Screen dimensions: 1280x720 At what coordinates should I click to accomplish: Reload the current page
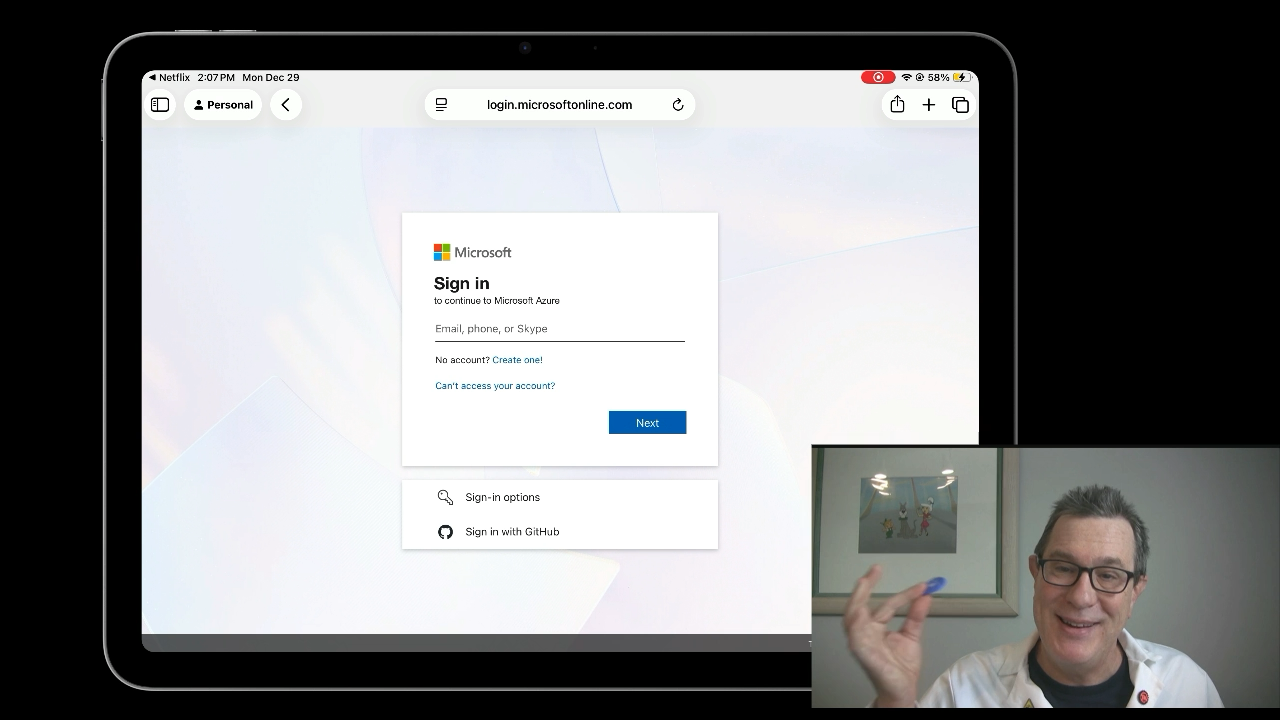click(x=678, y=105)
